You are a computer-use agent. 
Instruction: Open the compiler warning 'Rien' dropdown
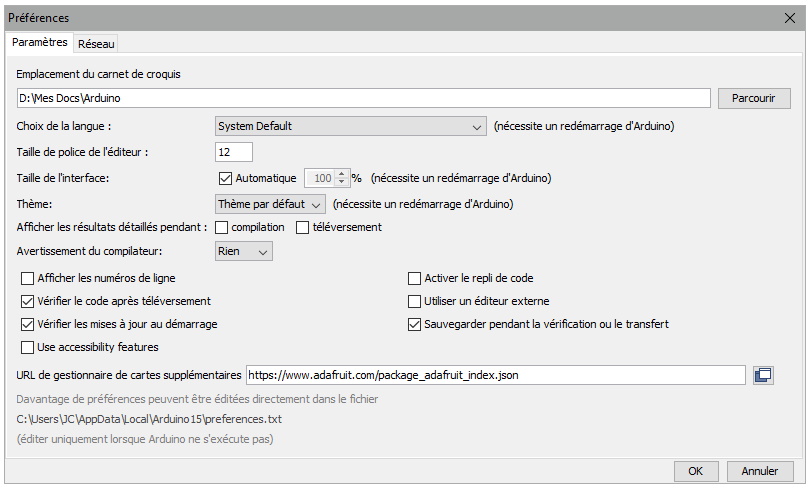click(x=244, y=252)
